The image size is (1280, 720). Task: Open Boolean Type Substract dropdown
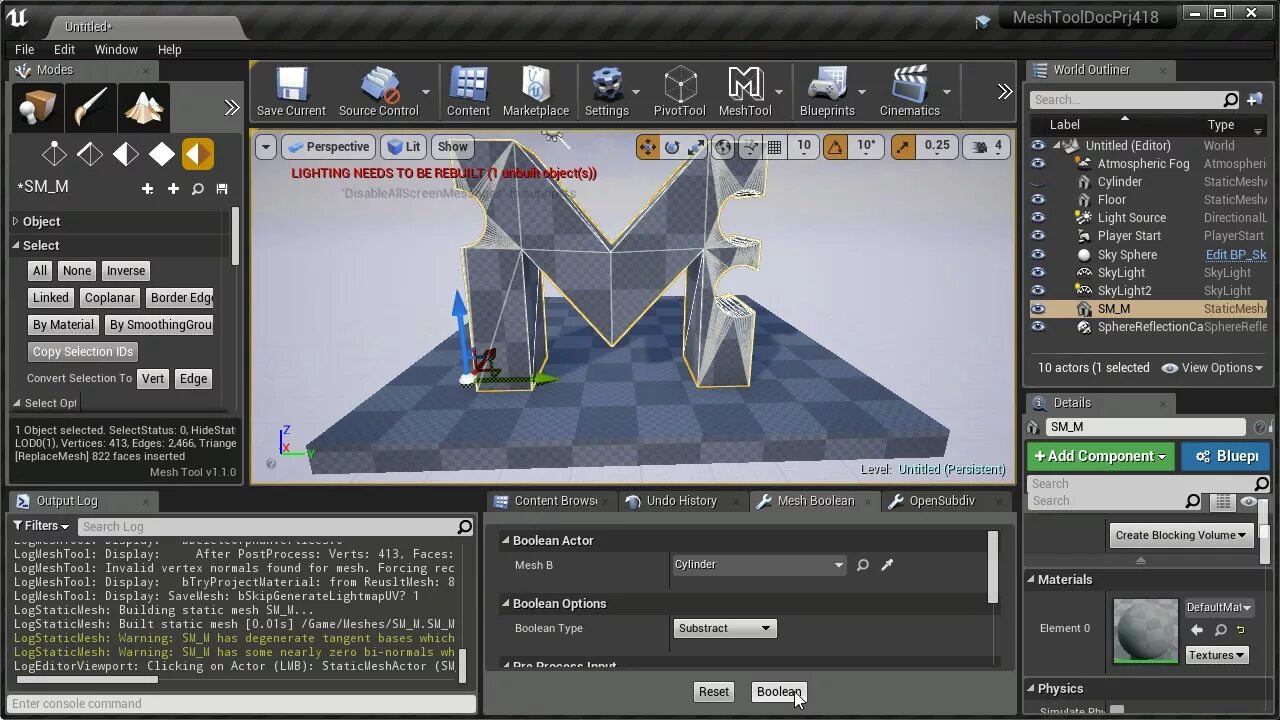coord(725,629)
